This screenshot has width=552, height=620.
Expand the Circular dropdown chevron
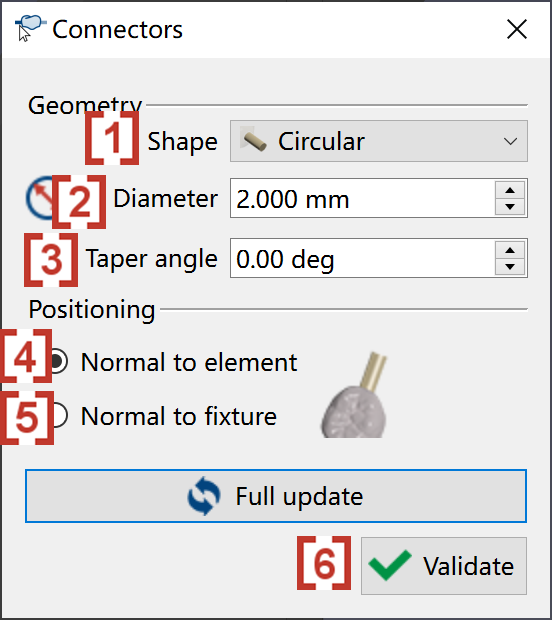click(x=510, y=141)
